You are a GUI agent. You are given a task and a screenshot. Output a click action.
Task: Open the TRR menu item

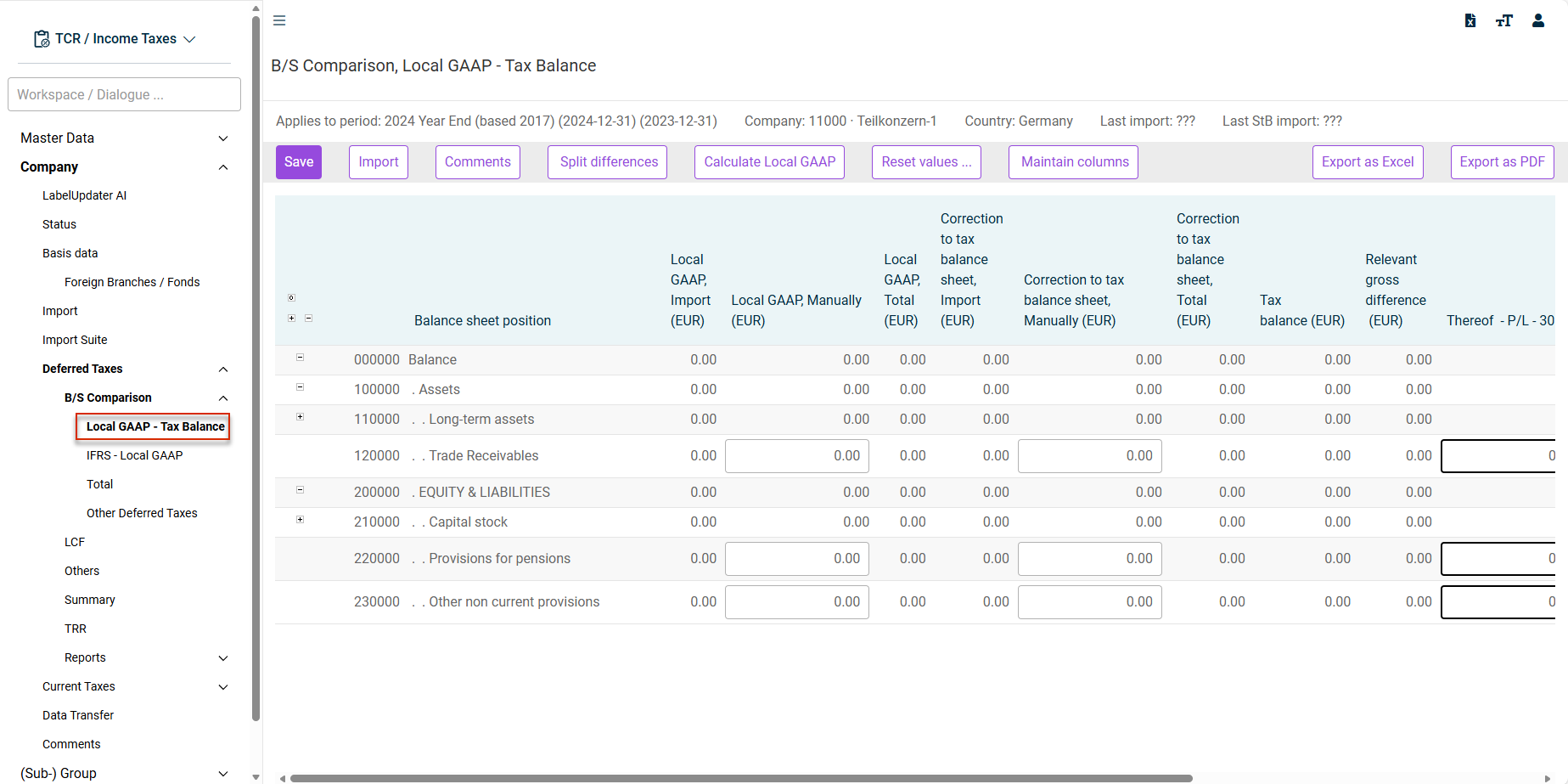[76, 629]
